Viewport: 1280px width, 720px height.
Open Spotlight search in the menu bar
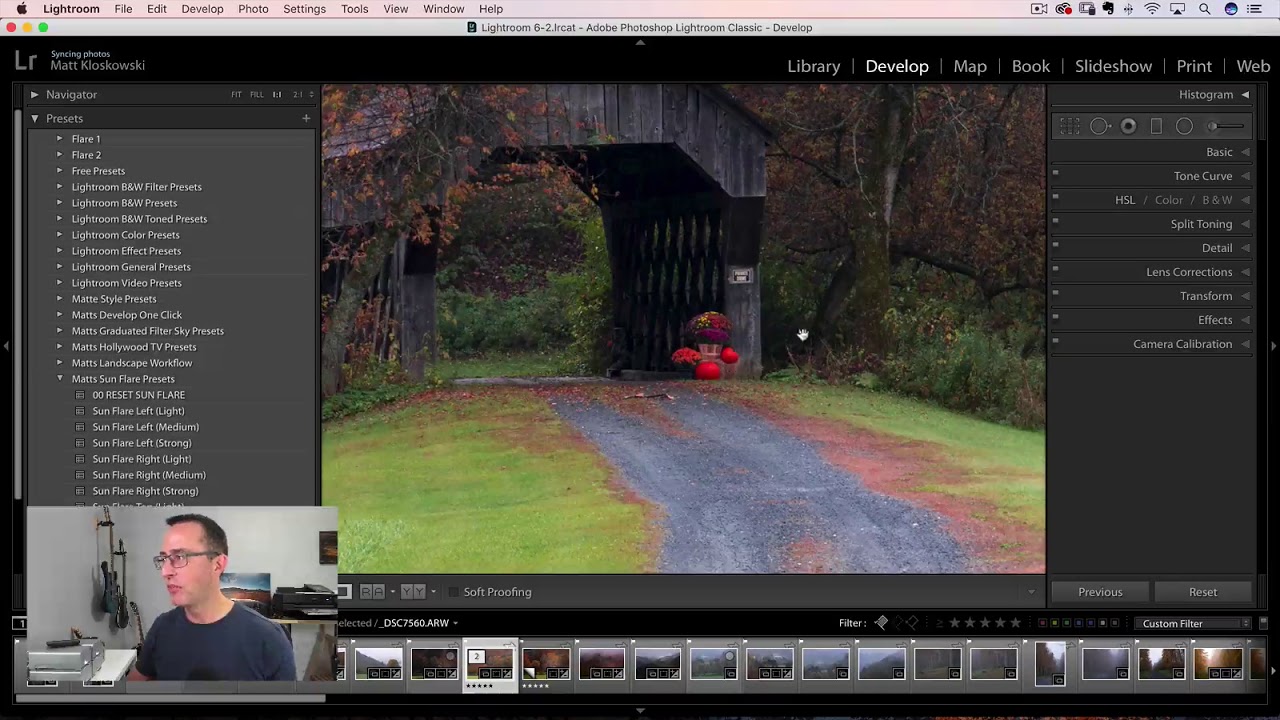[1204, 9]
